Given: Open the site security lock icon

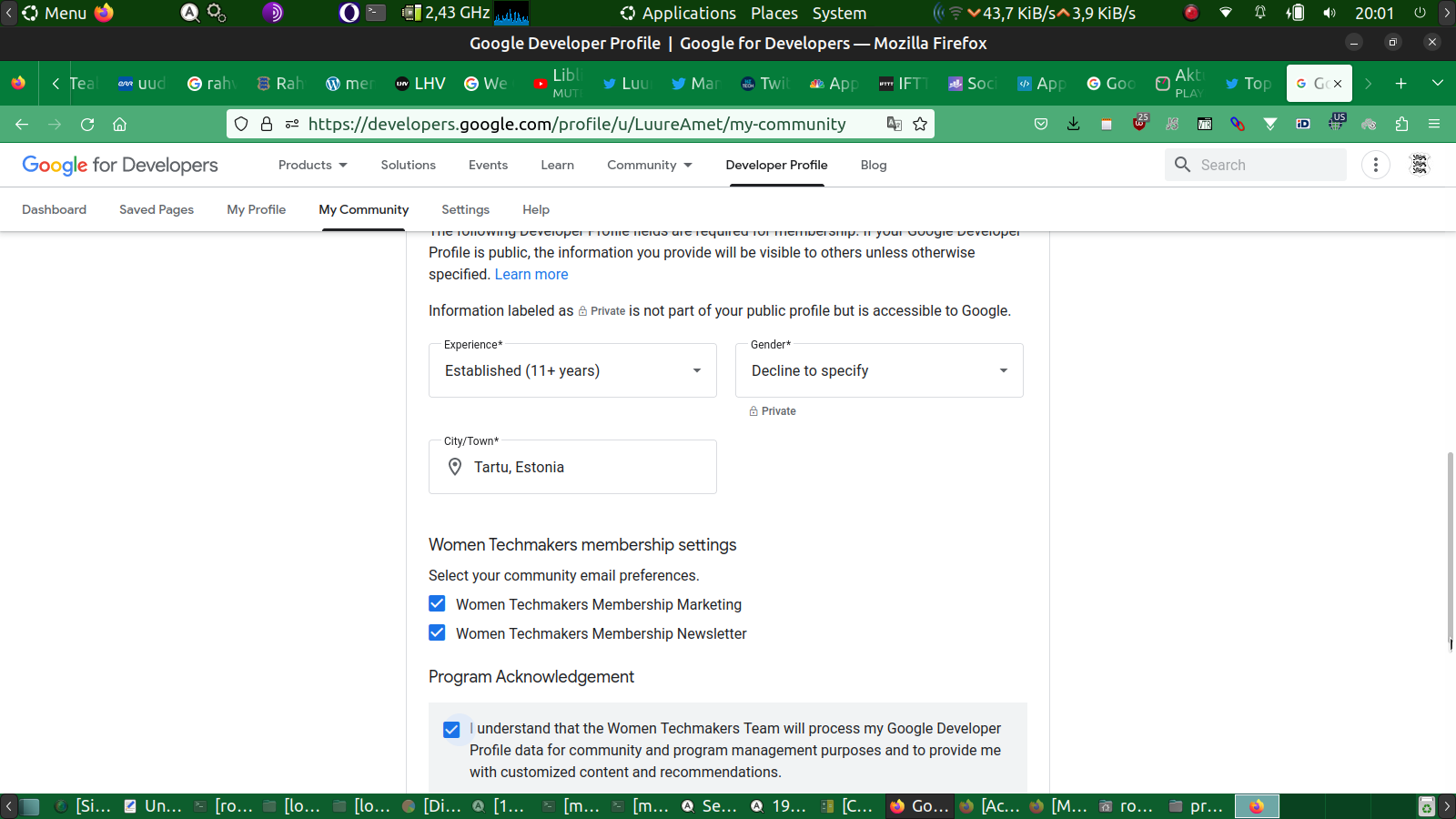Looking at the screenshot, I should tap(267, 124).
